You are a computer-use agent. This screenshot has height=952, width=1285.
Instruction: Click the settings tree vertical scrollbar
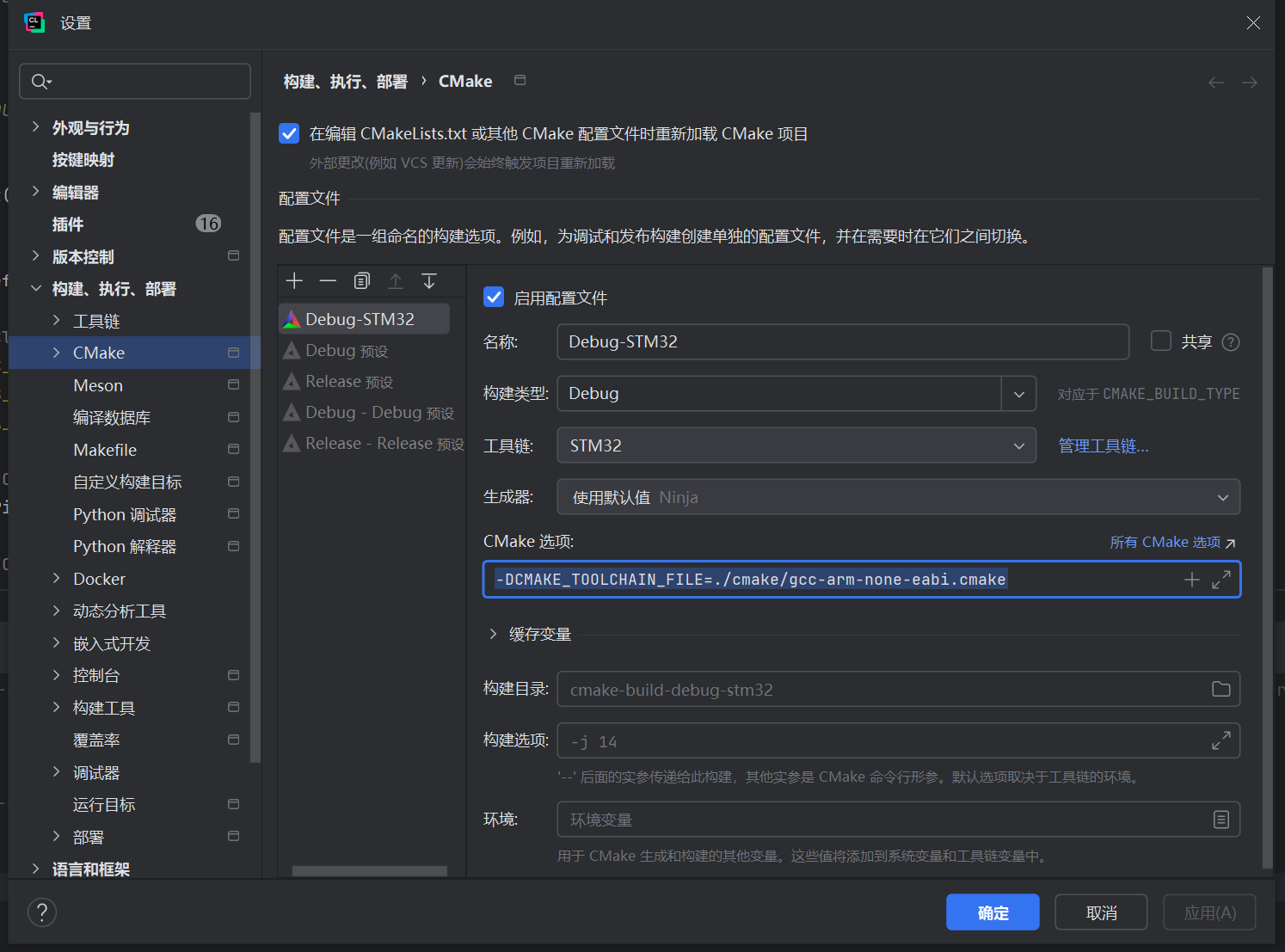255,437
